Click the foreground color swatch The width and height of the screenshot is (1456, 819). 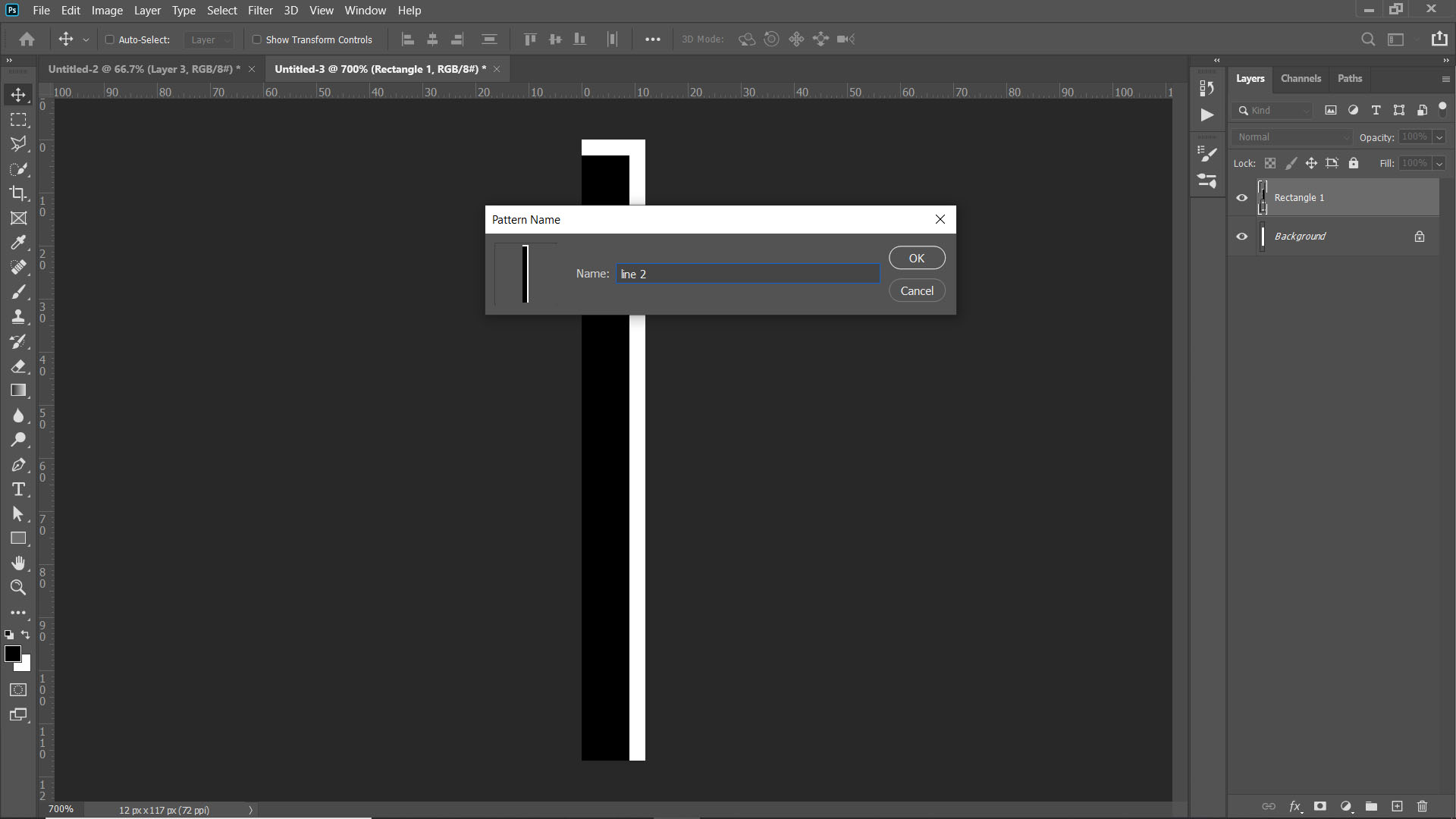(14, 655)
